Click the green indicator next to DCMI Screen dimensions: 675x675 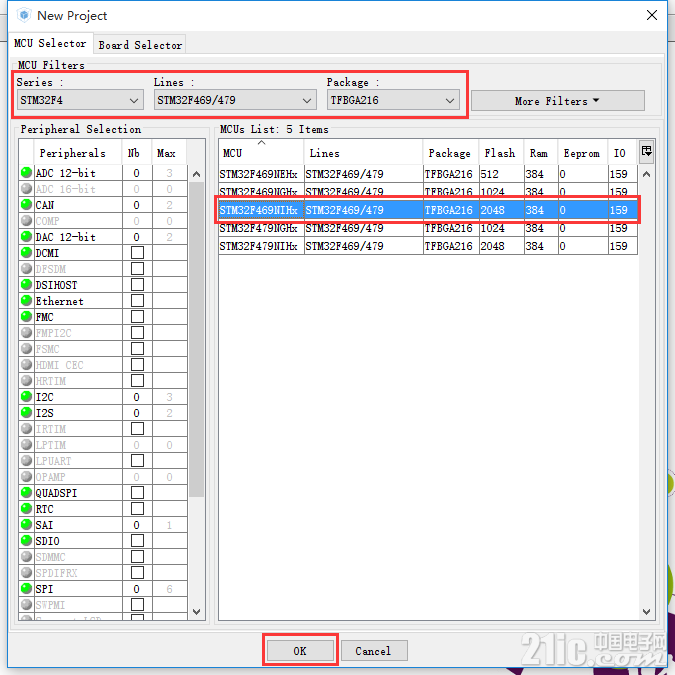(x=26, y=252)
